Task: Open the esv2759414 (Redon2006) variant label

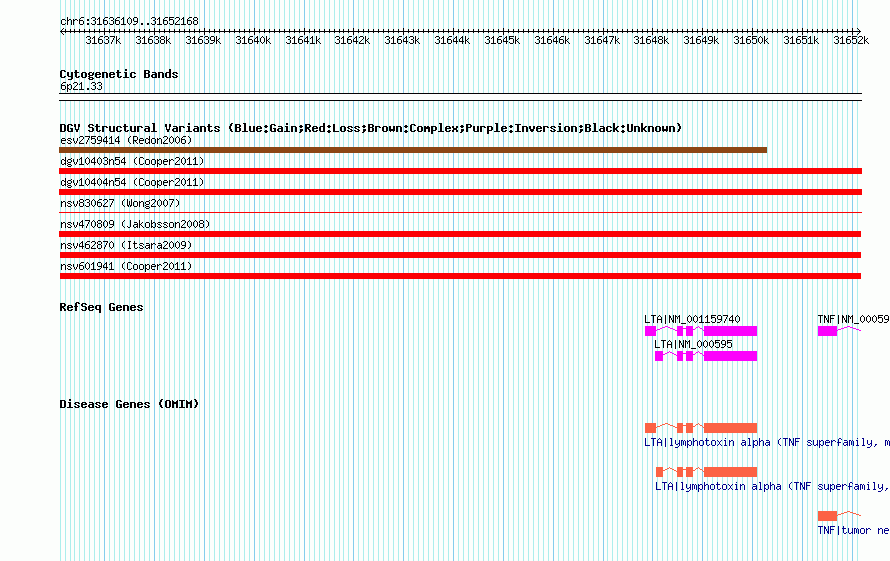Action: coord(126,140)
